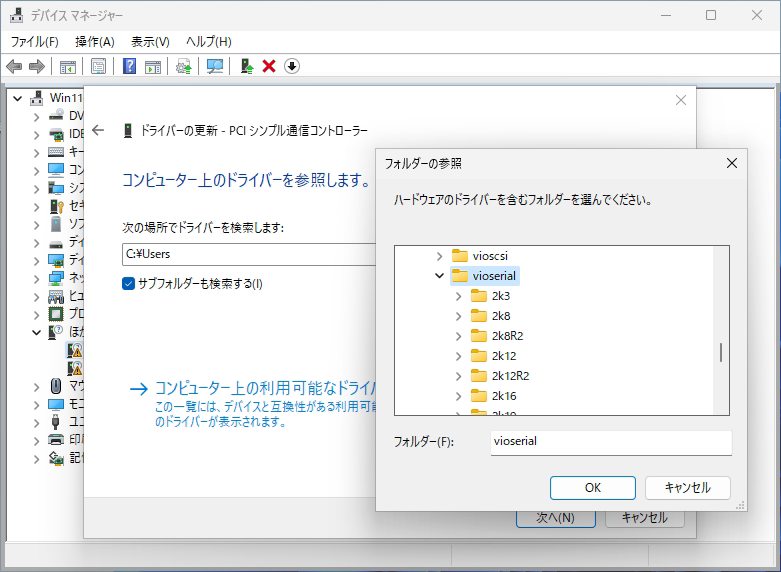Click the Win11 computer root node

[x=56, y=98]
